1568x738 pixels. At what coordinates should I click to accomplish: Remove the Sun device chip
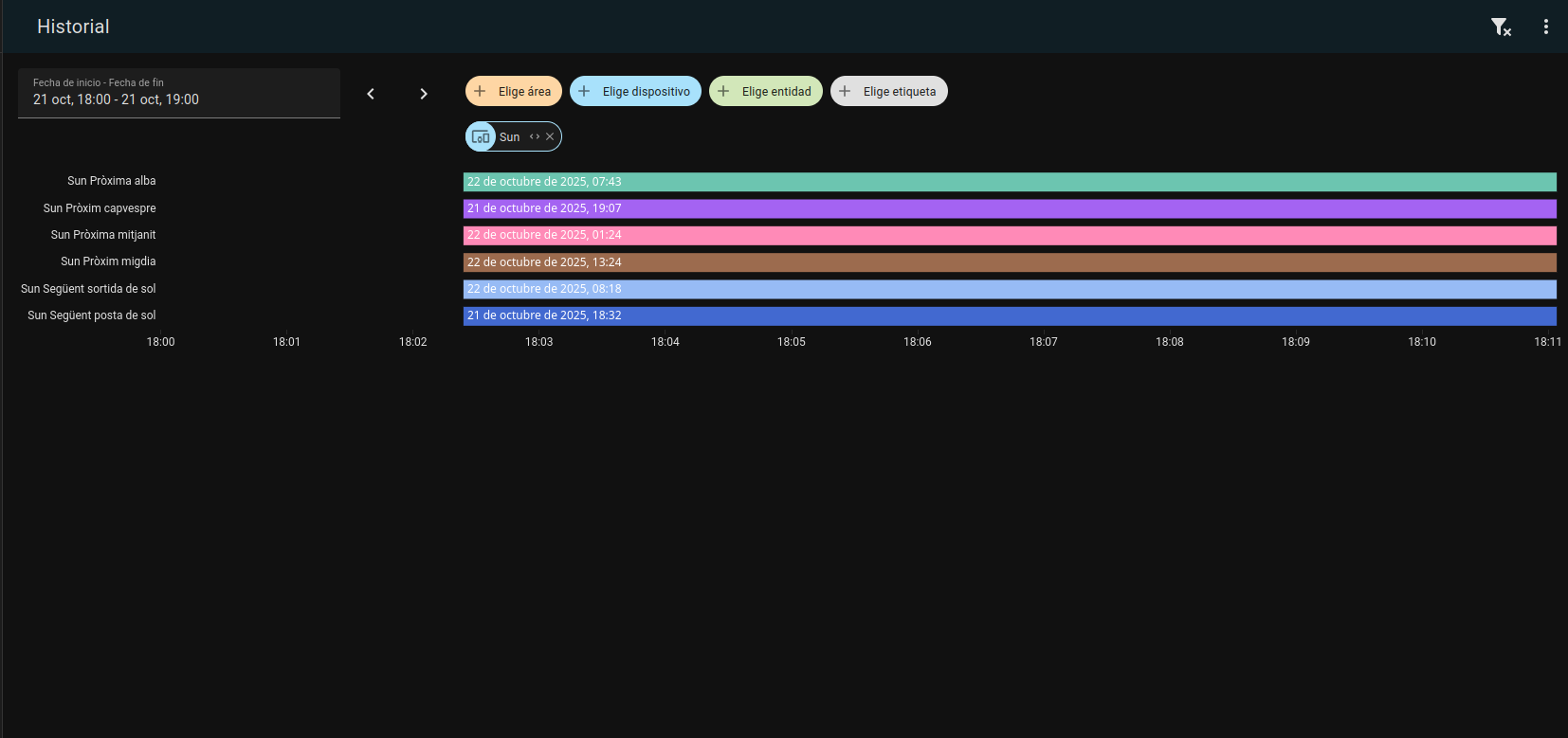(550, 136)
